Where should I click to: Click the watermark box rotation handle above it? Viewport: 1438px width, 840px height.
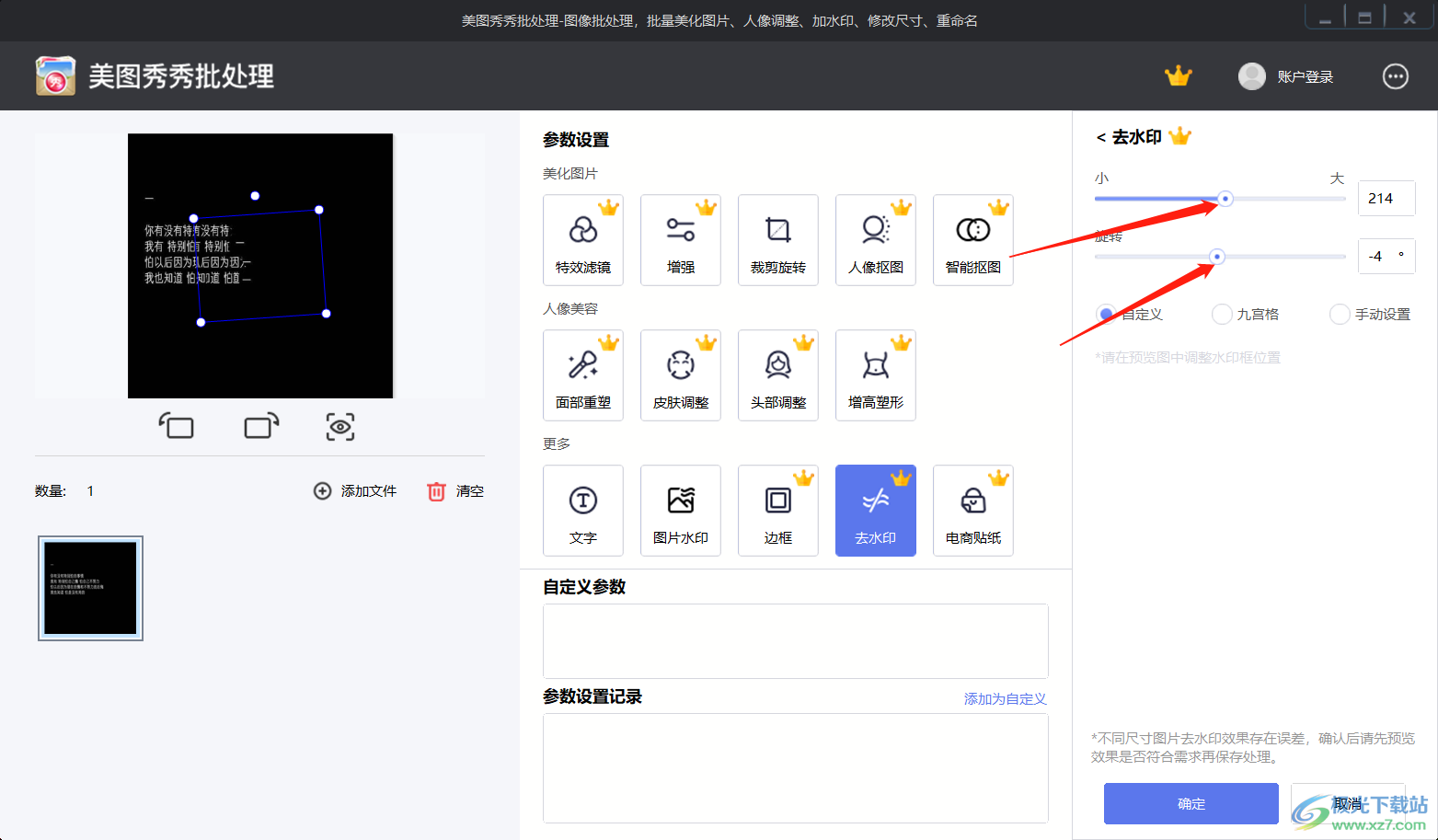[x=255, y=196]
